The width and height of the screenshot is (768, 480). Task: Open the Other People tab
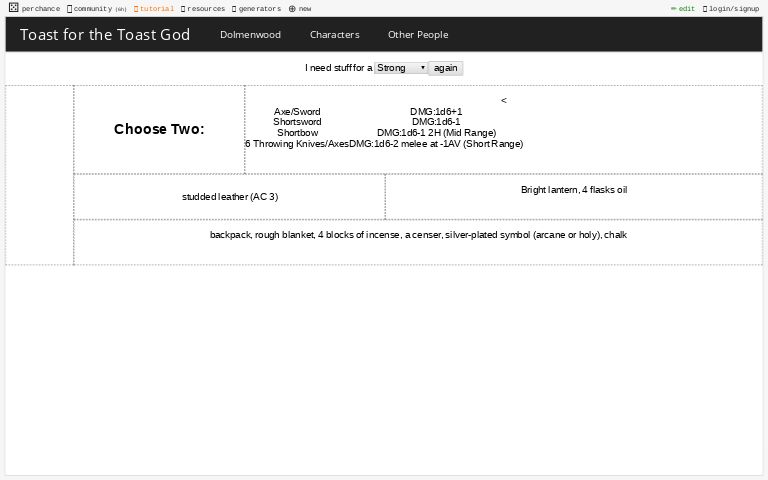click(x=418, y=35)
